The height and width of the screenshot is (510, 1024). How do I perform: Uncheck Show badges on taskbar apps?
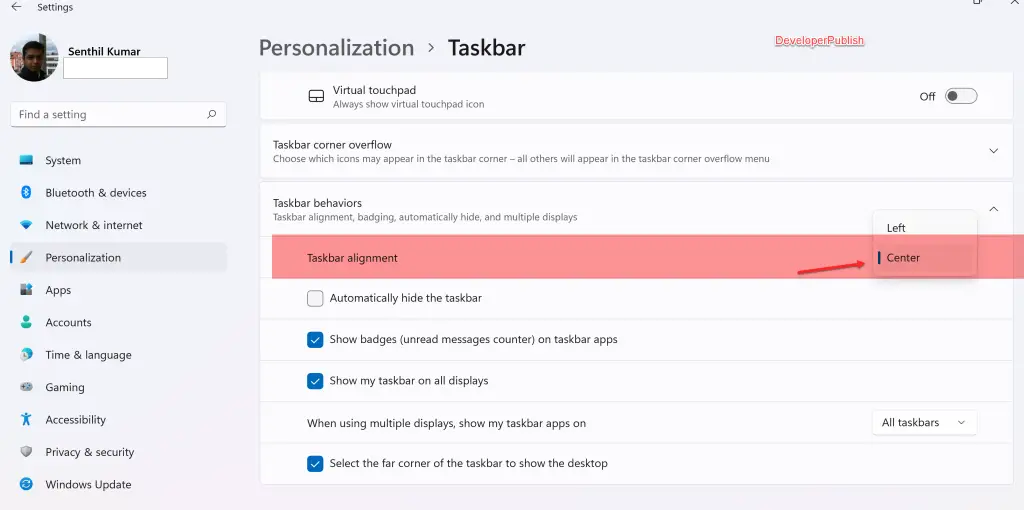coord(315,340)
